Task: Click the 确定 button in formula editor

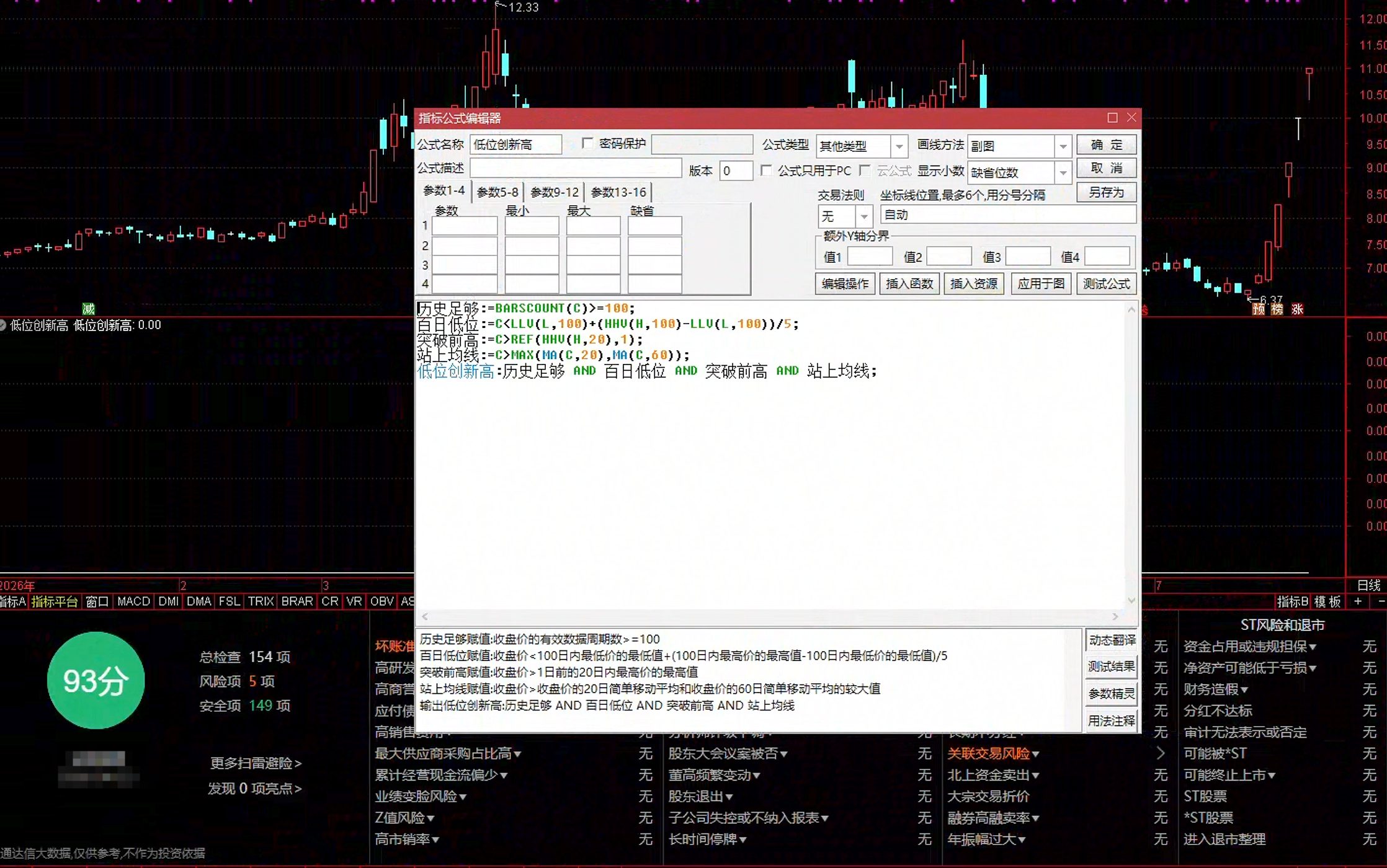Action: coord(1106,145)
